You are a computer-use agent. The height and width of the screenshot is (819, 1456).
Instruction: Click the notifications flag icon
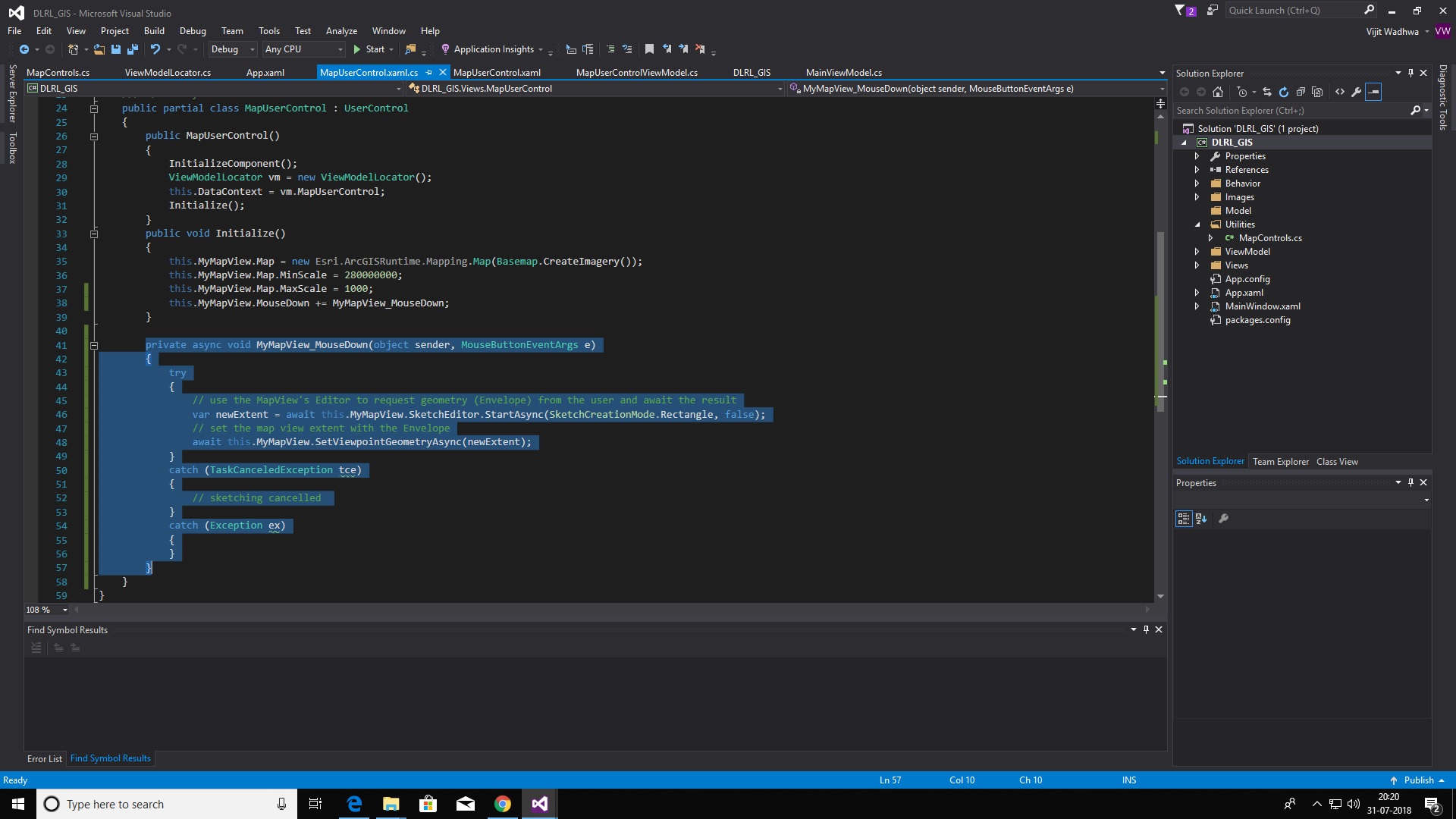click(1185, 11)
